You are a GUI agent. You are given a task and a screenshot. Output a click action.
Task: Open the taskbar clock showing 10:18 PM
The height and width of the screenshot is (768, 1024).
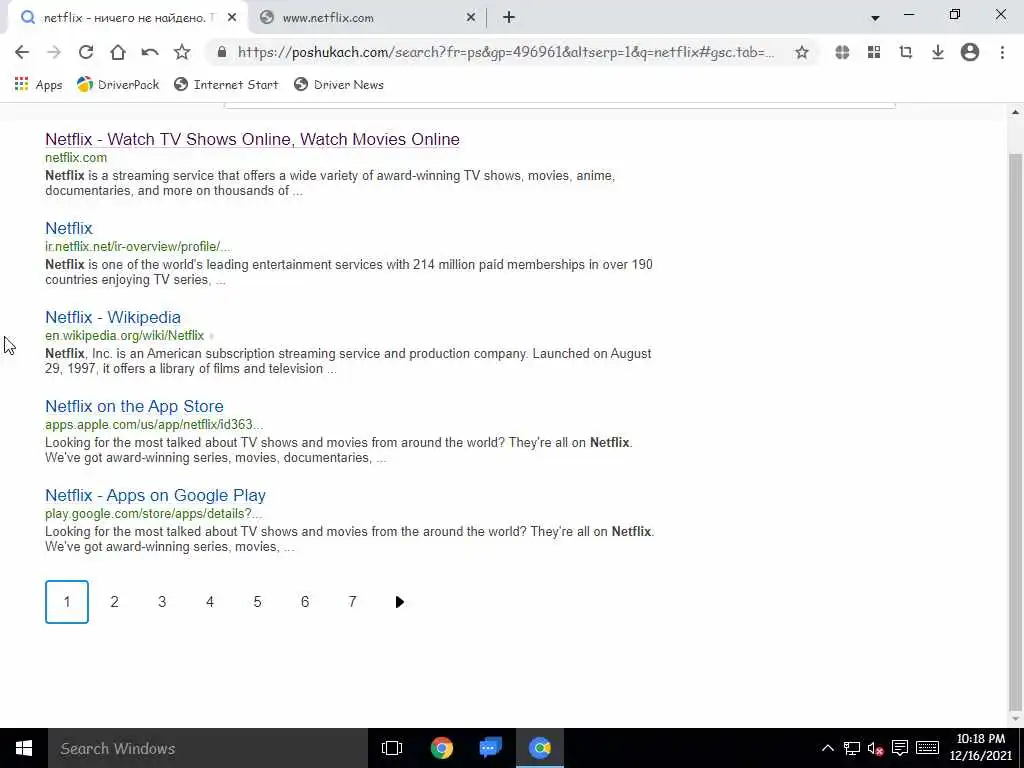(980, 748)
